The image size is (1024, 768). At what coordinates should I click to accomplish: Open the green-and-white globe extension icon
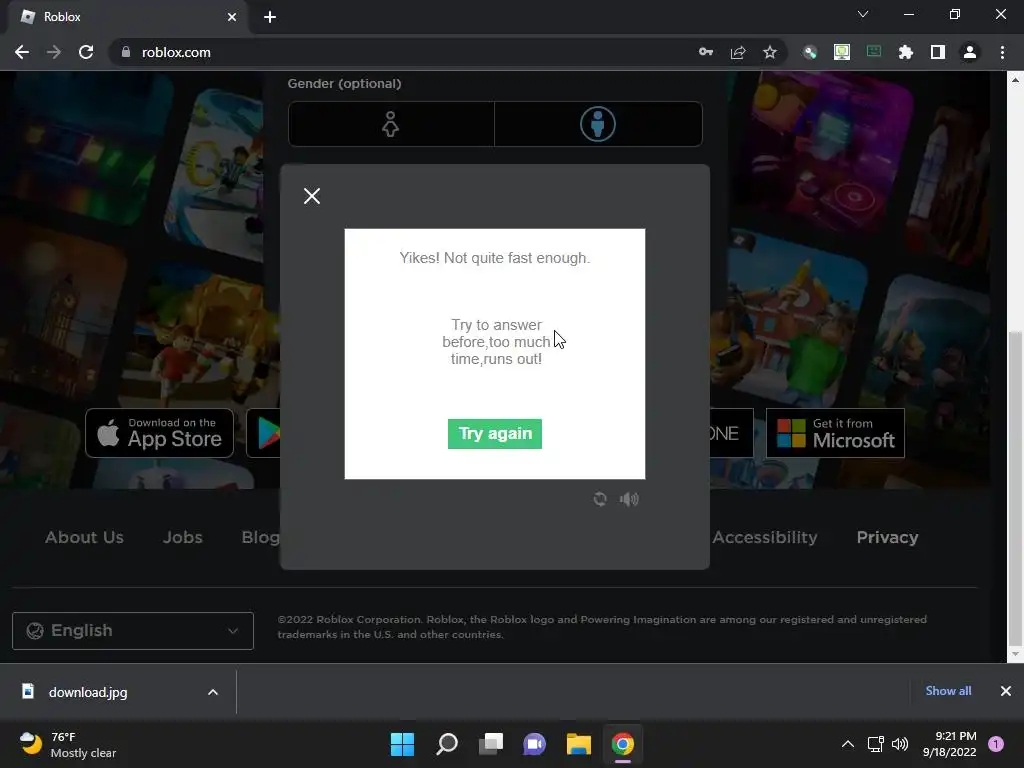(x=810, y=52)
